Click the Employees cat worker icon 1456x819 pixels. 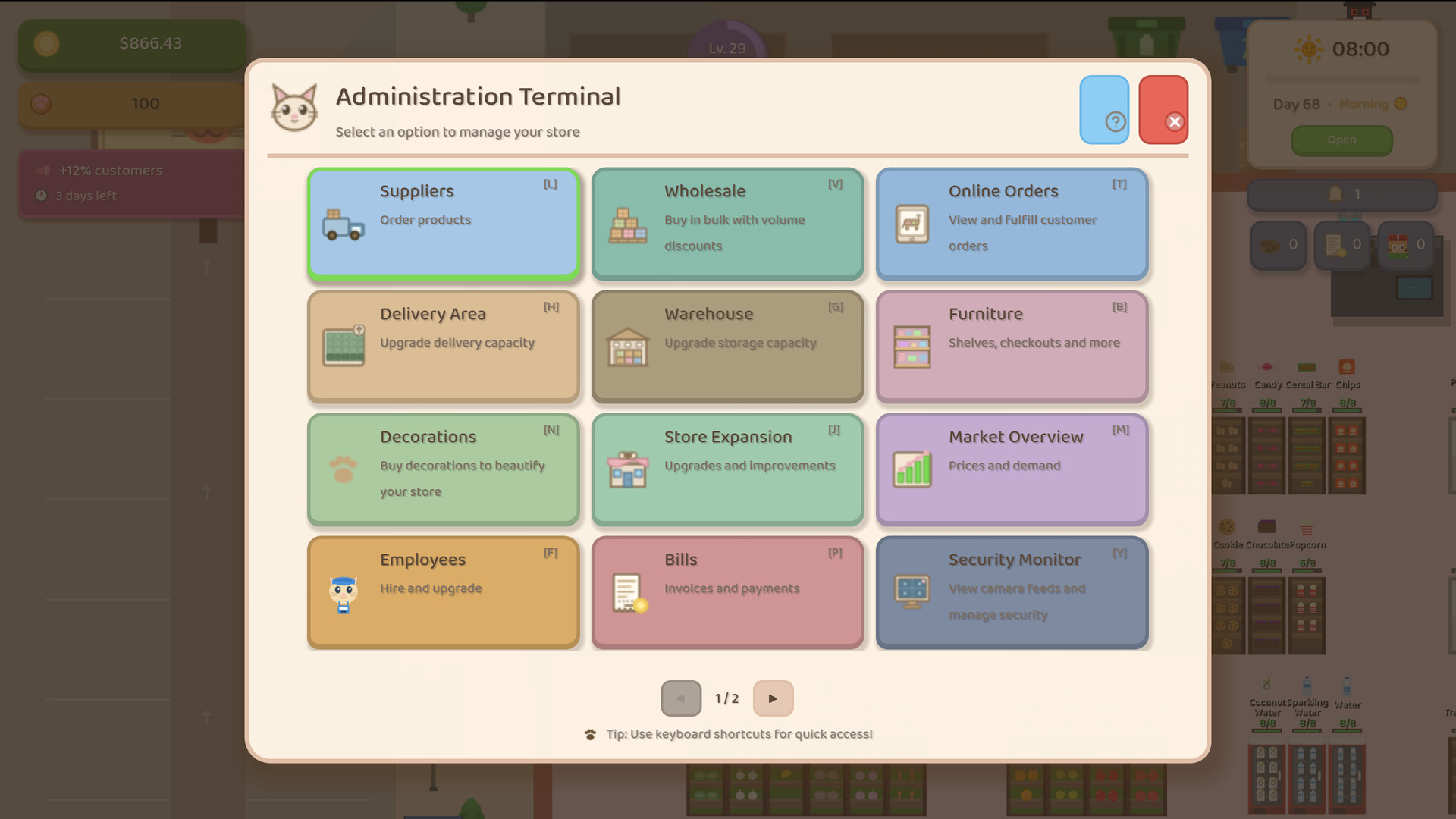click(x=343, y=593)
